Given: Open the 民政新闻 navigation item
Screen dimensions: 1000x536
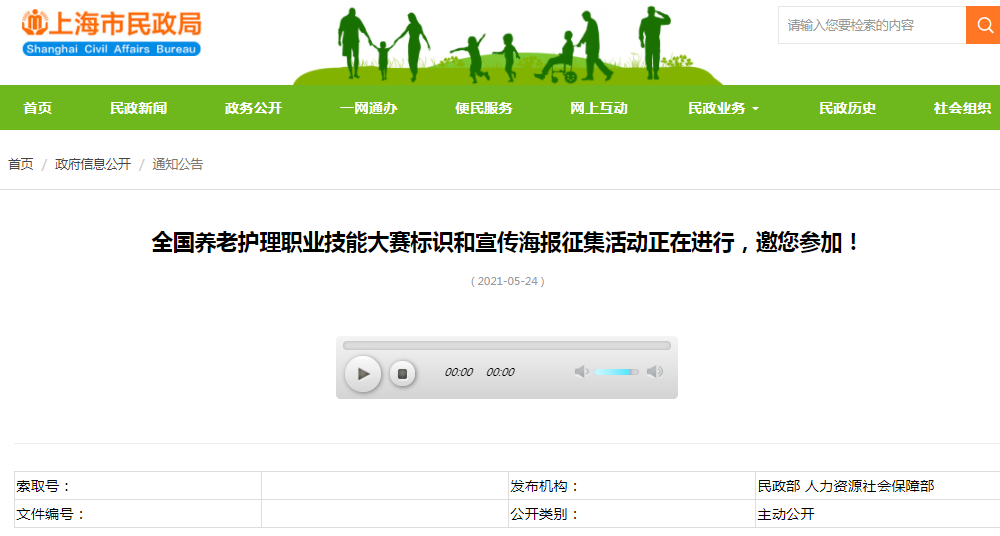Looking at the screenshot, I should pyautogui.click(x=138, y=108).
